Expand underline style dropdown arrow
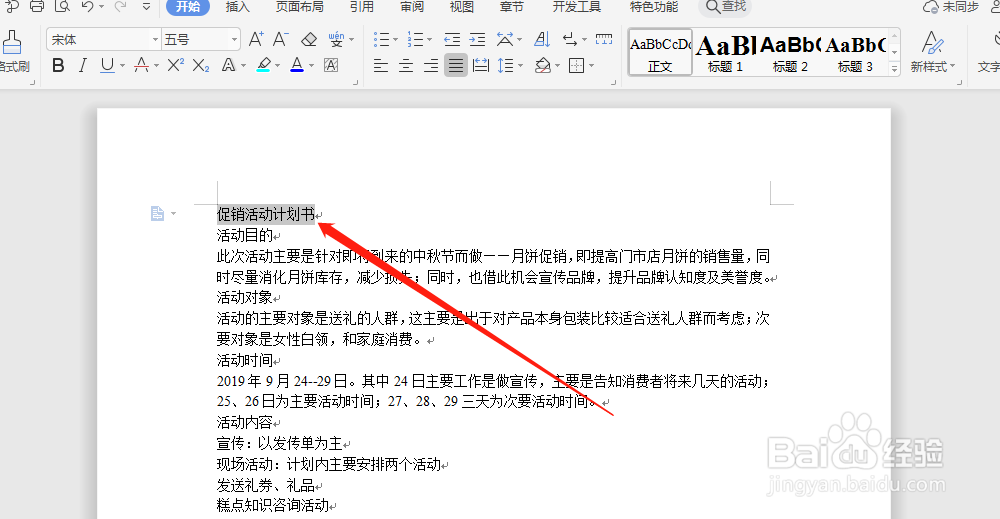This screenshot has width=1000, height=519. 122,66
